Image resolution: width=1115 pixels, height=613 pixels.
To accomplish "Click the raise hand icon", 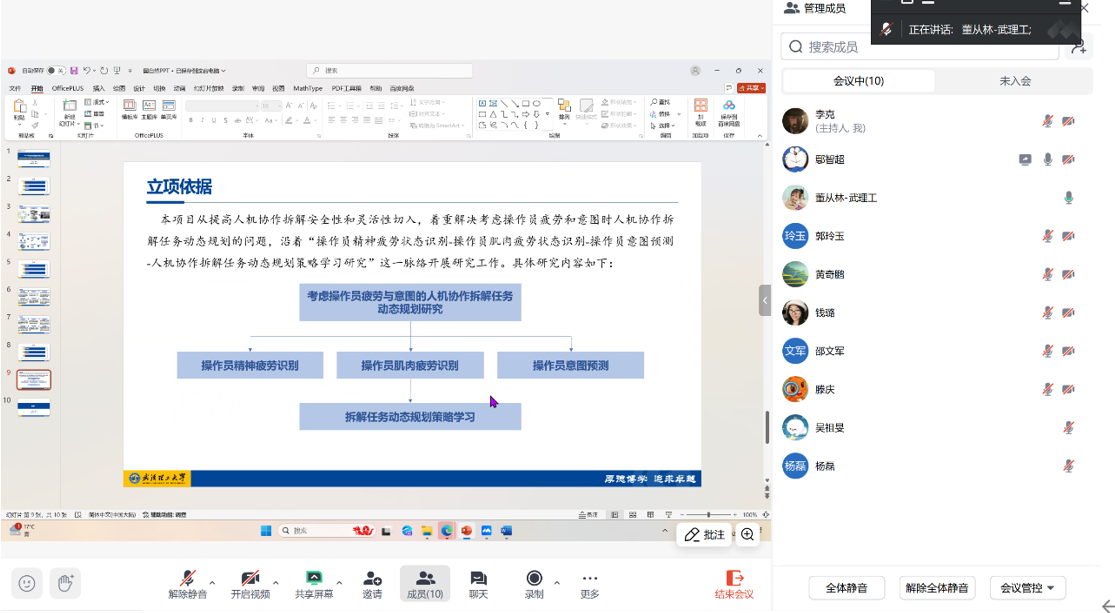I will [x=66, y=583].
